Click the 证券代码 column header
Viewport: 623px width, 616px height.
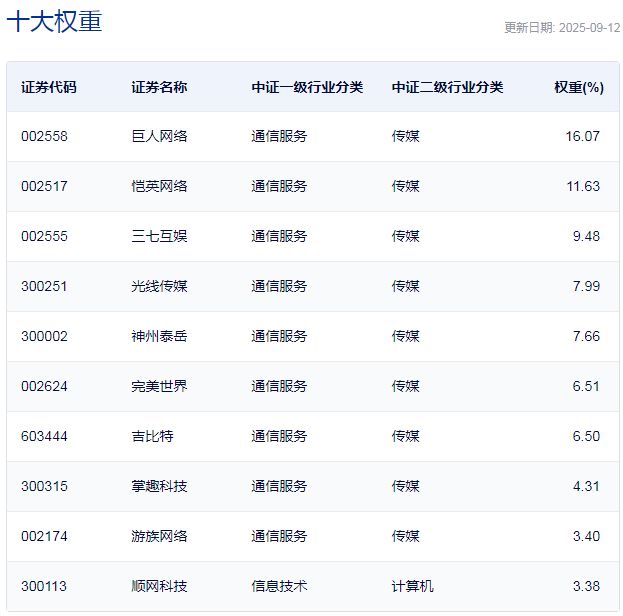tap(49, 87)
